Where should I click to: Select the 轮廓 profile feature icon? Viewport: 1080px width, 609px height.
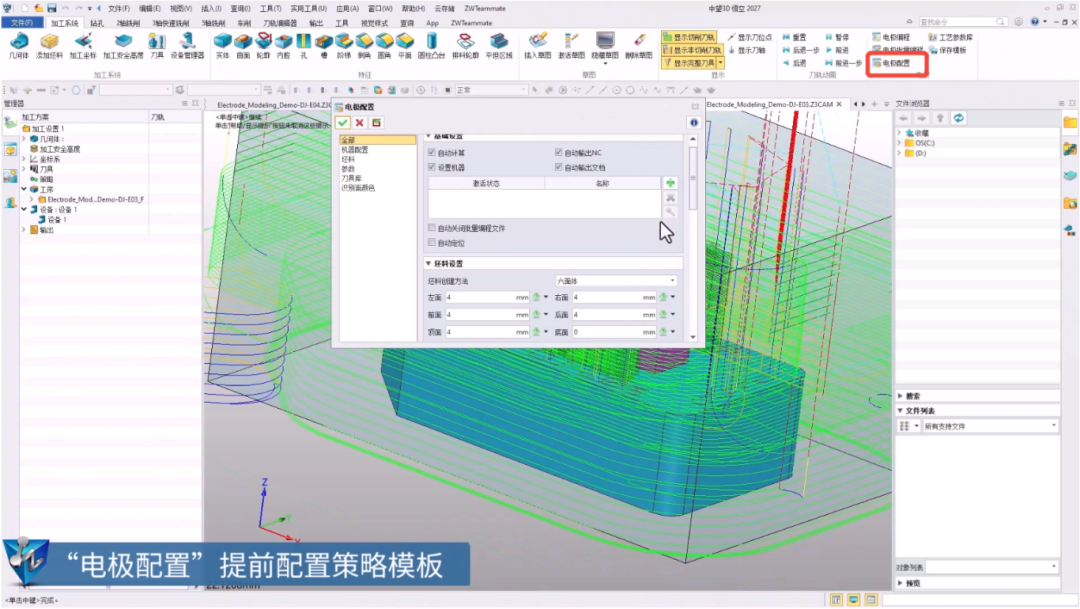coord(263,45)
